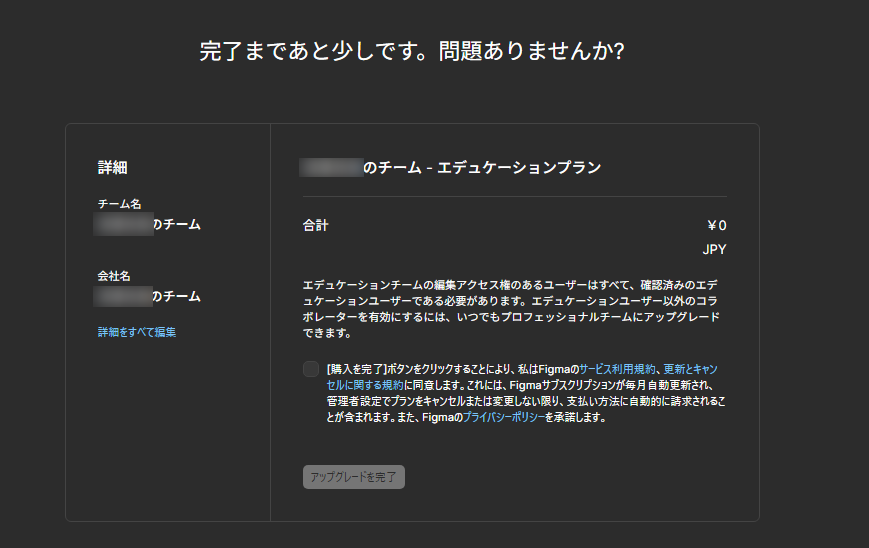Click the ¥0 total amount
869x548 pixels.
tap(716, 226)
